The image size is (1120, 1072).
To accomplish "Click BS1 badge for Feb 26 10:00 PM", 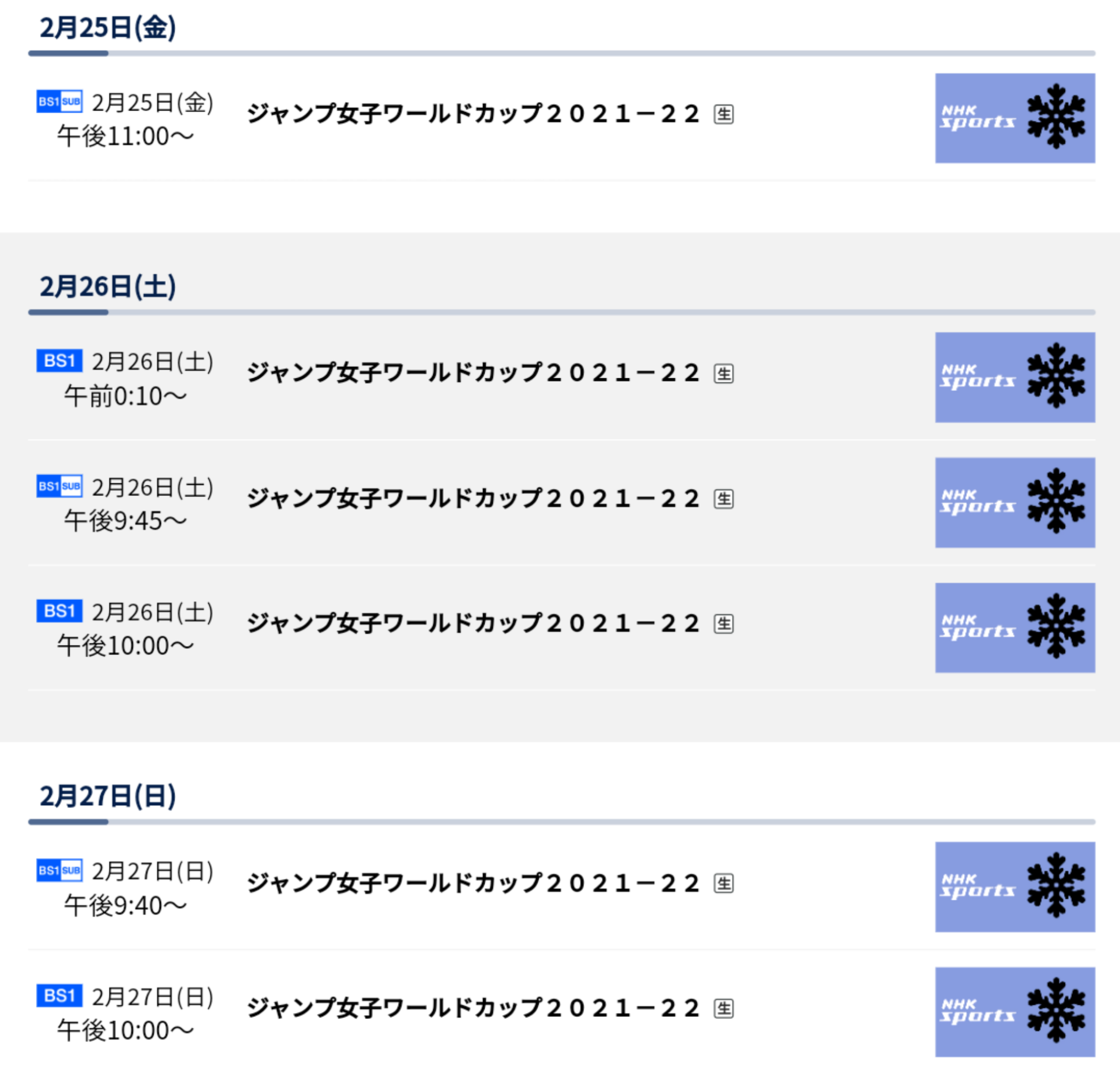I will (60, 610).
